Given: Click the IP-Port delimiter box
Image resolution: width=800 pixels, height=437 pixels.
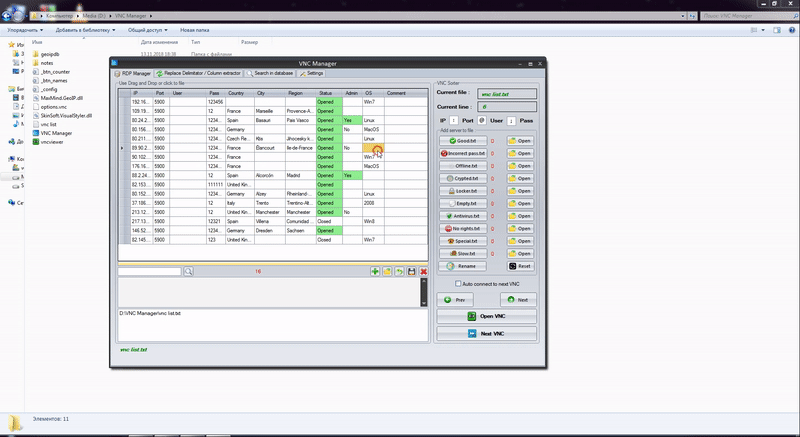Looking at the screenshot, I should click(454, 121).
